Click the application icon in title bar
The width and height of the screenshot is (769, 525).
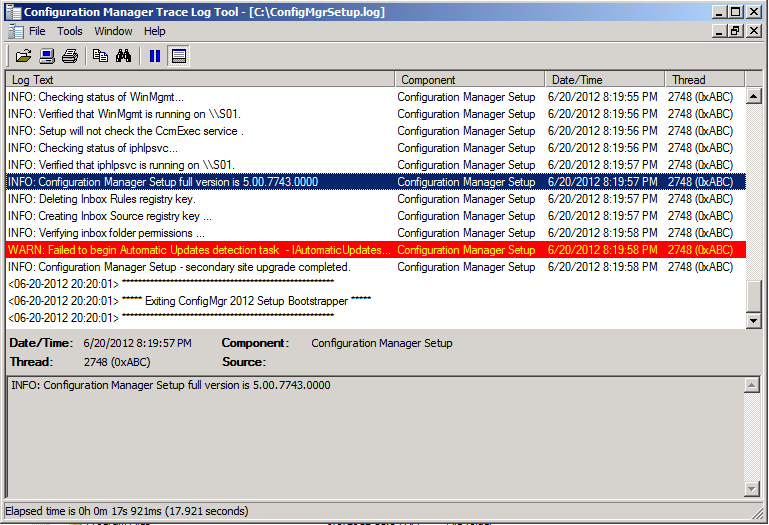click(13, 12)
